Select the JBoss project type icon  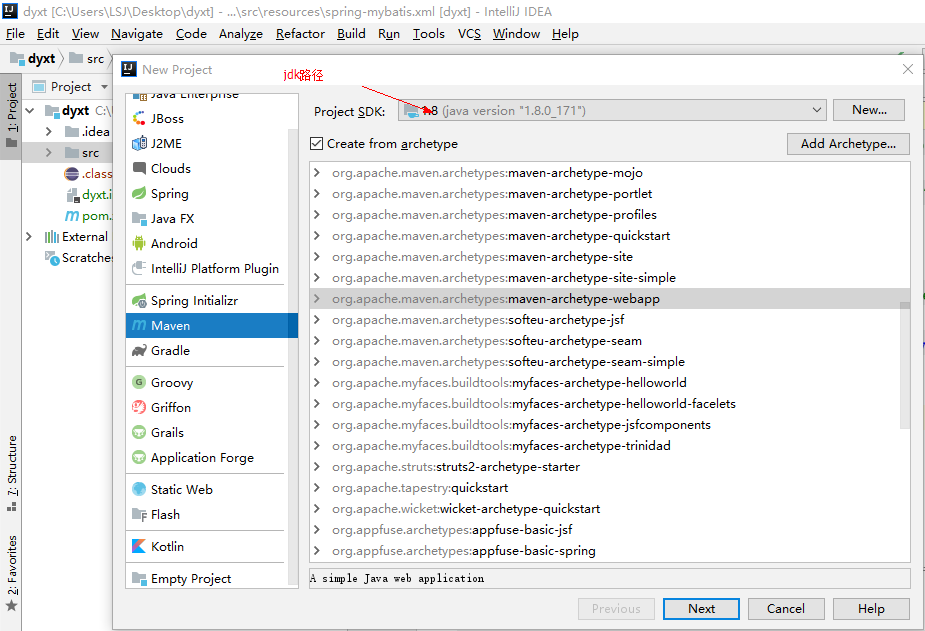pyautogui.click(x=139, y=119)
